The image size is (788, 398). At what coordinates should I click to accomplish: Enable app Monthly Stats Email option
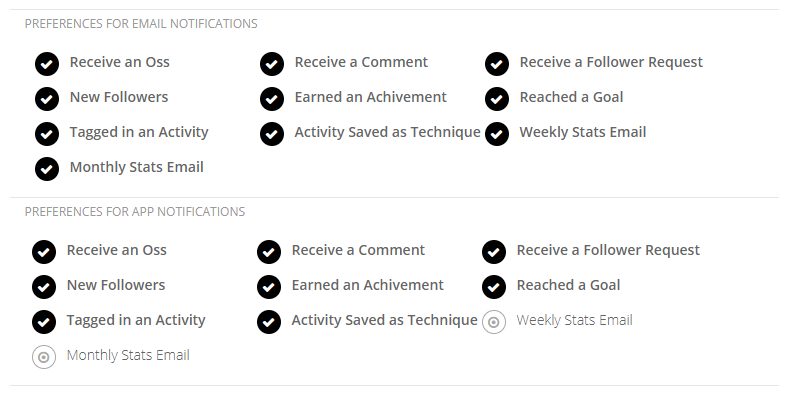coord(44,357)
